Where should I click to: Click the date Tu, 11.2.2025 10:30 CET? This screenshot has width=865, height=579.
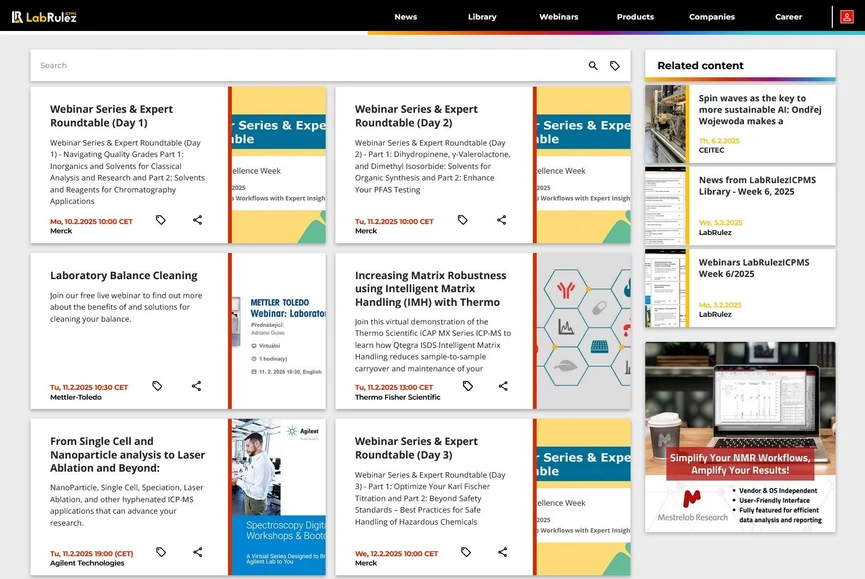pos(89,388)
